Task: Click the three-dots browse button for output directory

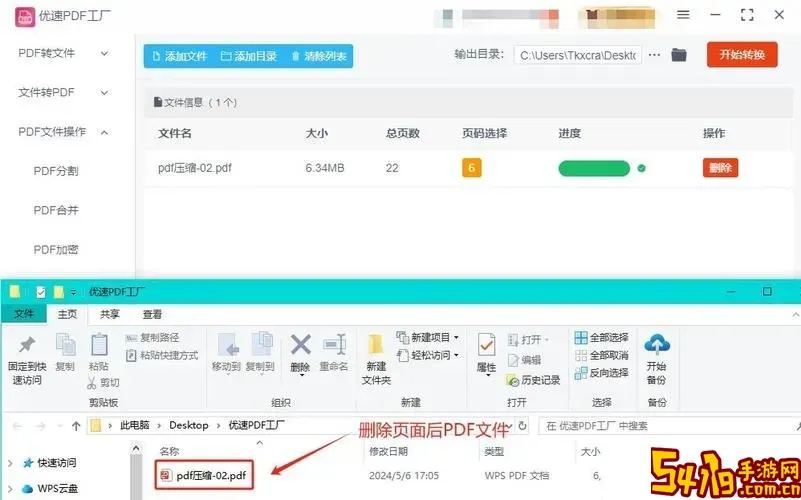Action: [654, 55]
